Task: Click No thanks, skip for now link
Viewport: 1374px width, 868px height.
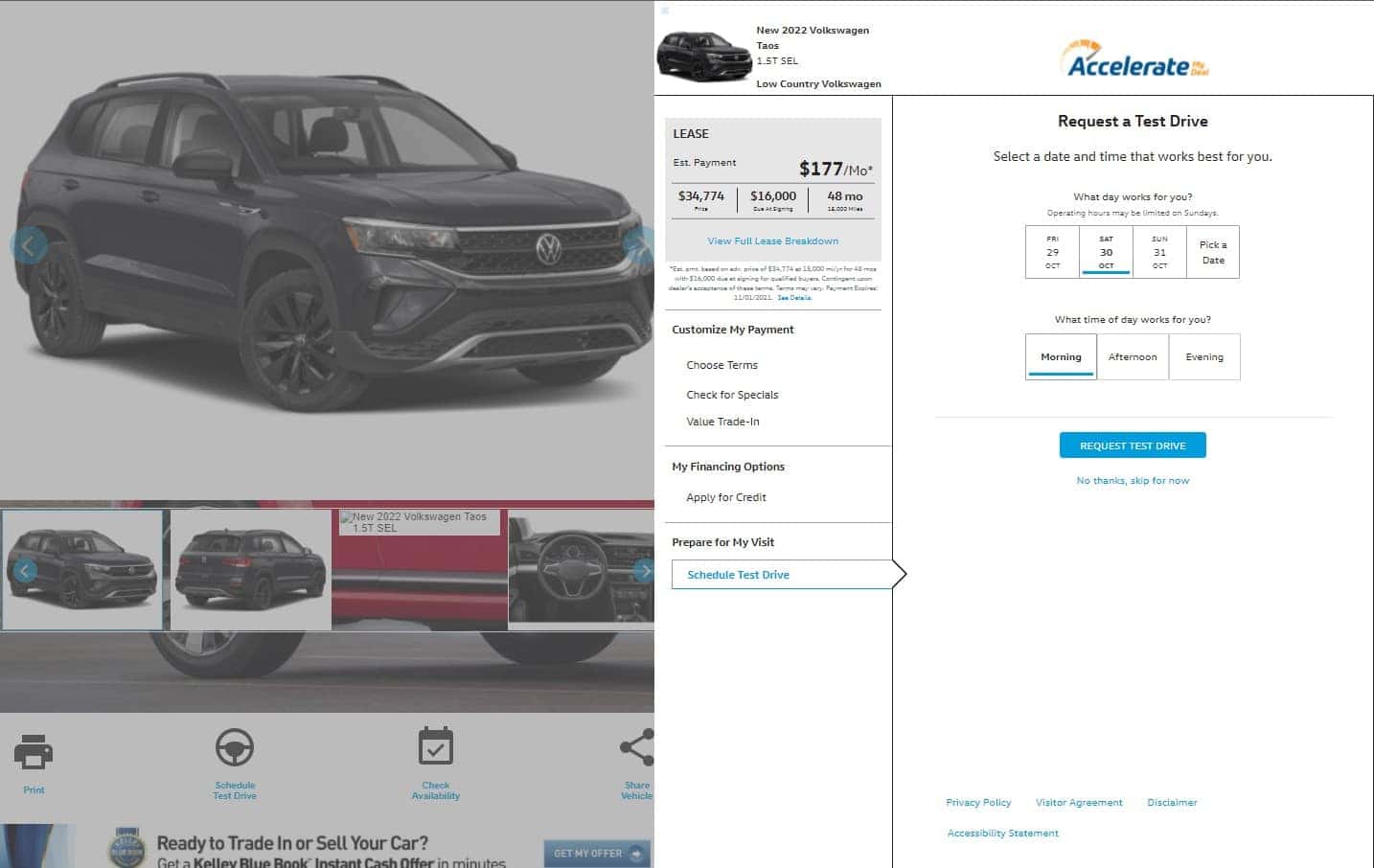Action: 1133,481
